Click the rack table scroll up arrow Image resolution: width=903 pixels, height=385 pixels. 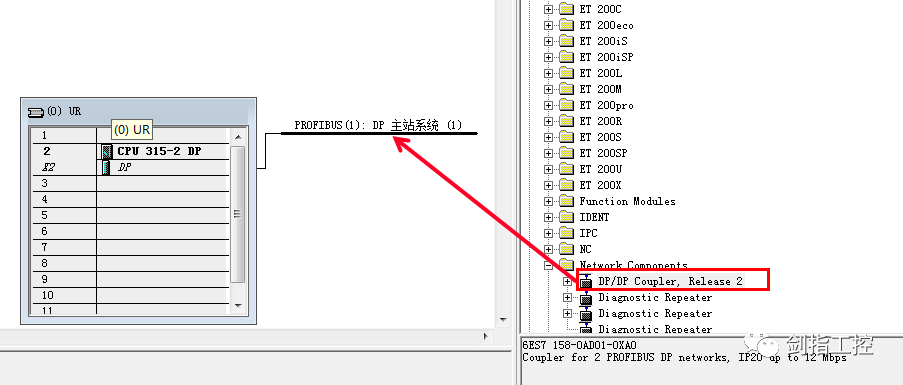pyautogui.click(x=238, y=136)
